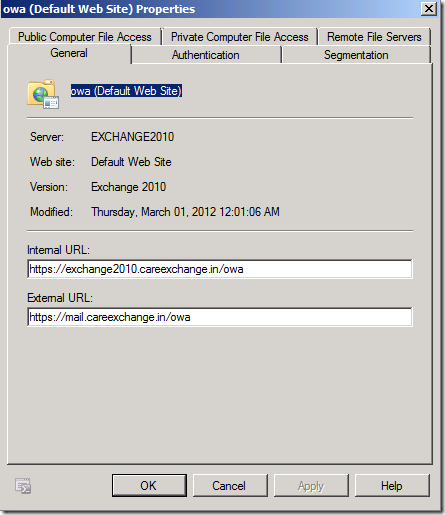This screenshot has width=445, height=515.
Task: Click the Apply button
Action: coord(311,485)
